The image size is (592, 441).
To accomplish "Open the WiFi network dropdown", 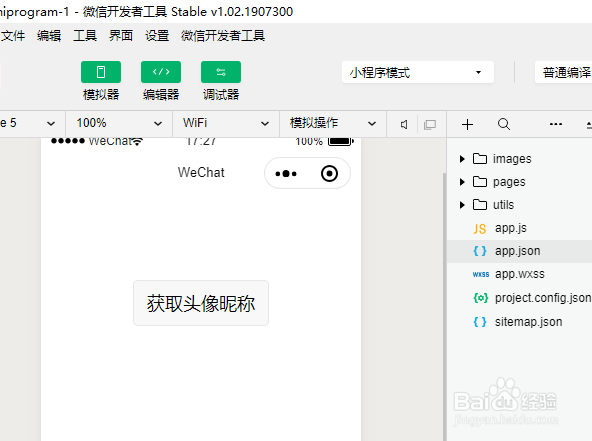I will tap(226, 123).
